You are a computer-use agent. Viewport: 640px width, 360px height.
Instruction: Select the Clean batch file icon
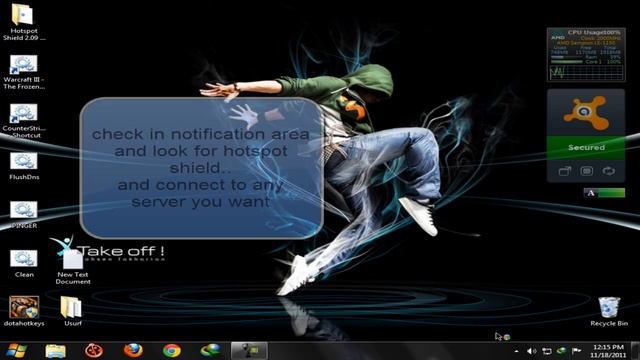tap(24, 264)
